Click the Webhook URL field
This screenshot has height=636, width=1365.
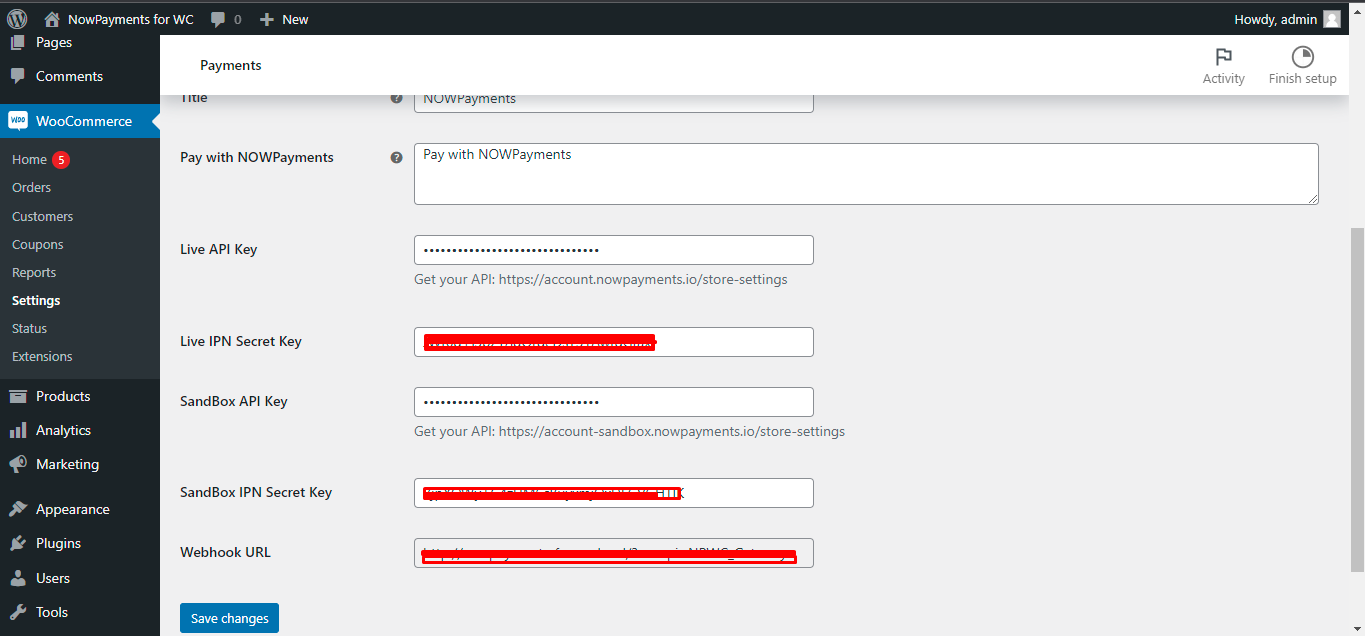613,553
